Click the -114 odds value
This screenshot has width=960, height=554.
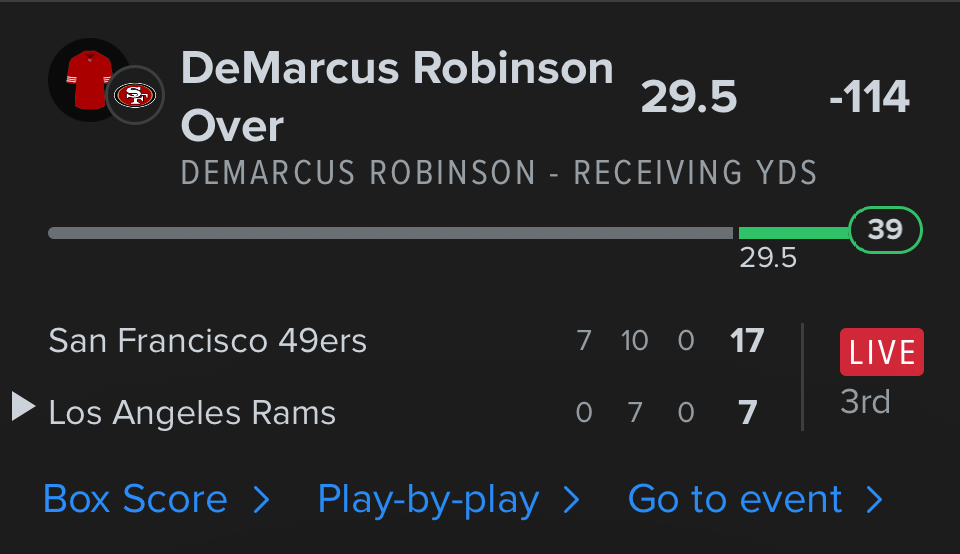(x=869, y=98)
